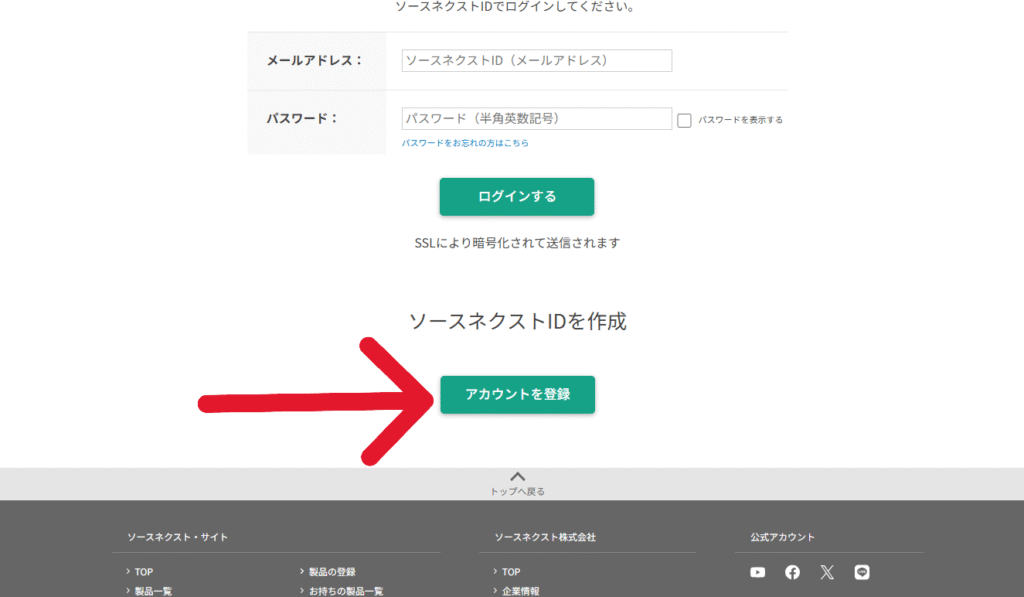Click the upward chevron above トップへ戻る

[x=517, y=477]
